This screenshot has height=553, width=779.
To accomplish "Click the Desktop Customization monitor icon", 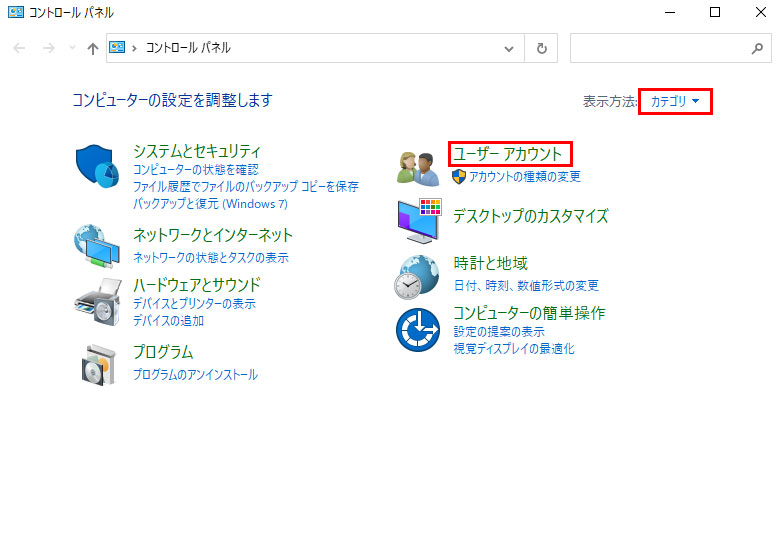I will click(x=419, y=221).
